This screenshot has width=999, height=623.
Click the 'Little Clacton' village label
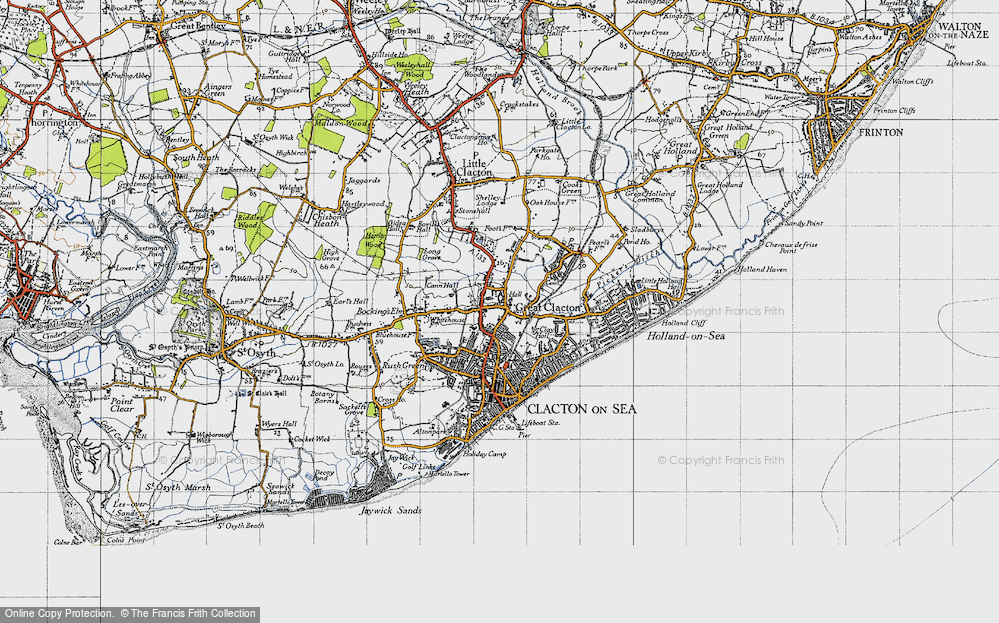[475, 168]
